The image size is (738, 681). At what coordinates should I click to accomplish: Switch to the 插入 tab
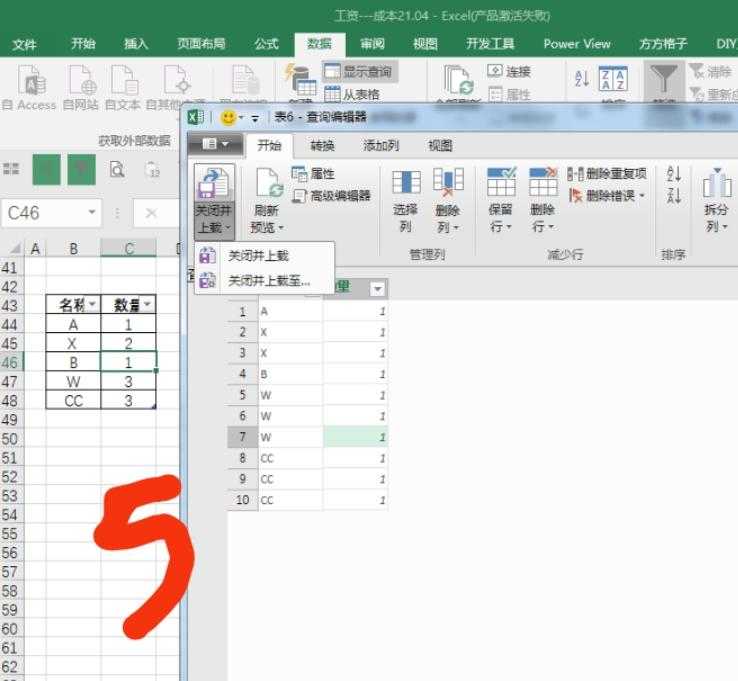pos(136,44)
